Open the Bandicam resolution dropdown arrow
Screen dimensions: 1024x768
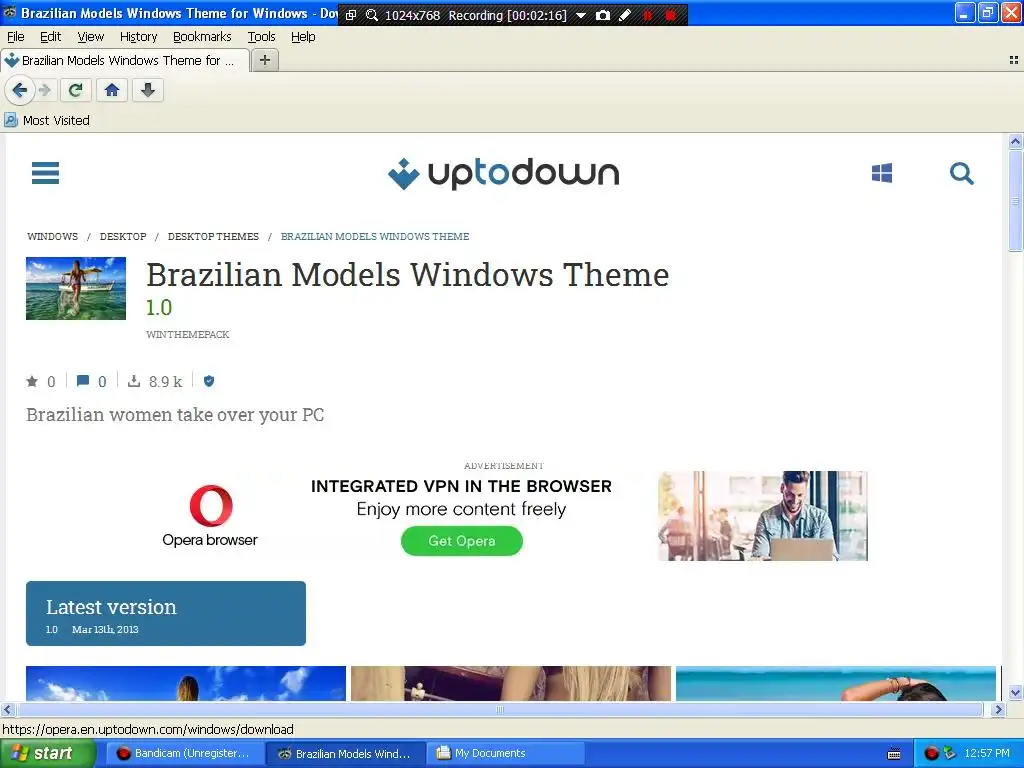point(581,15)
